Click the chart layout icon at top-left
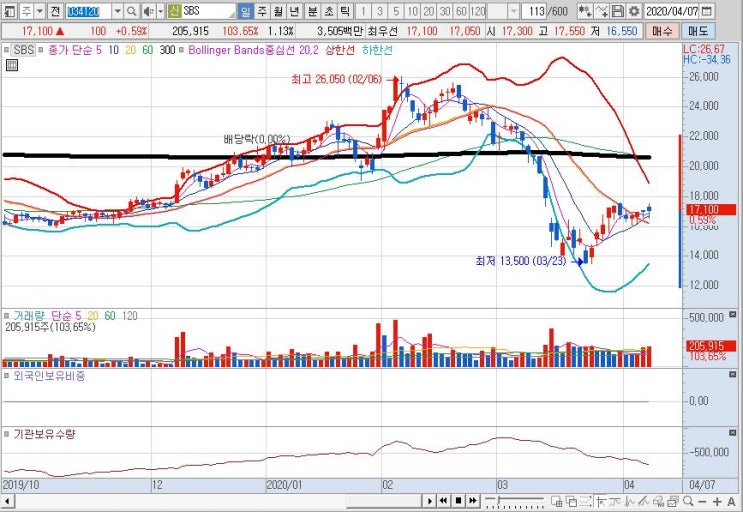This screenshot has height=512, width=743. tap(10, 10)
